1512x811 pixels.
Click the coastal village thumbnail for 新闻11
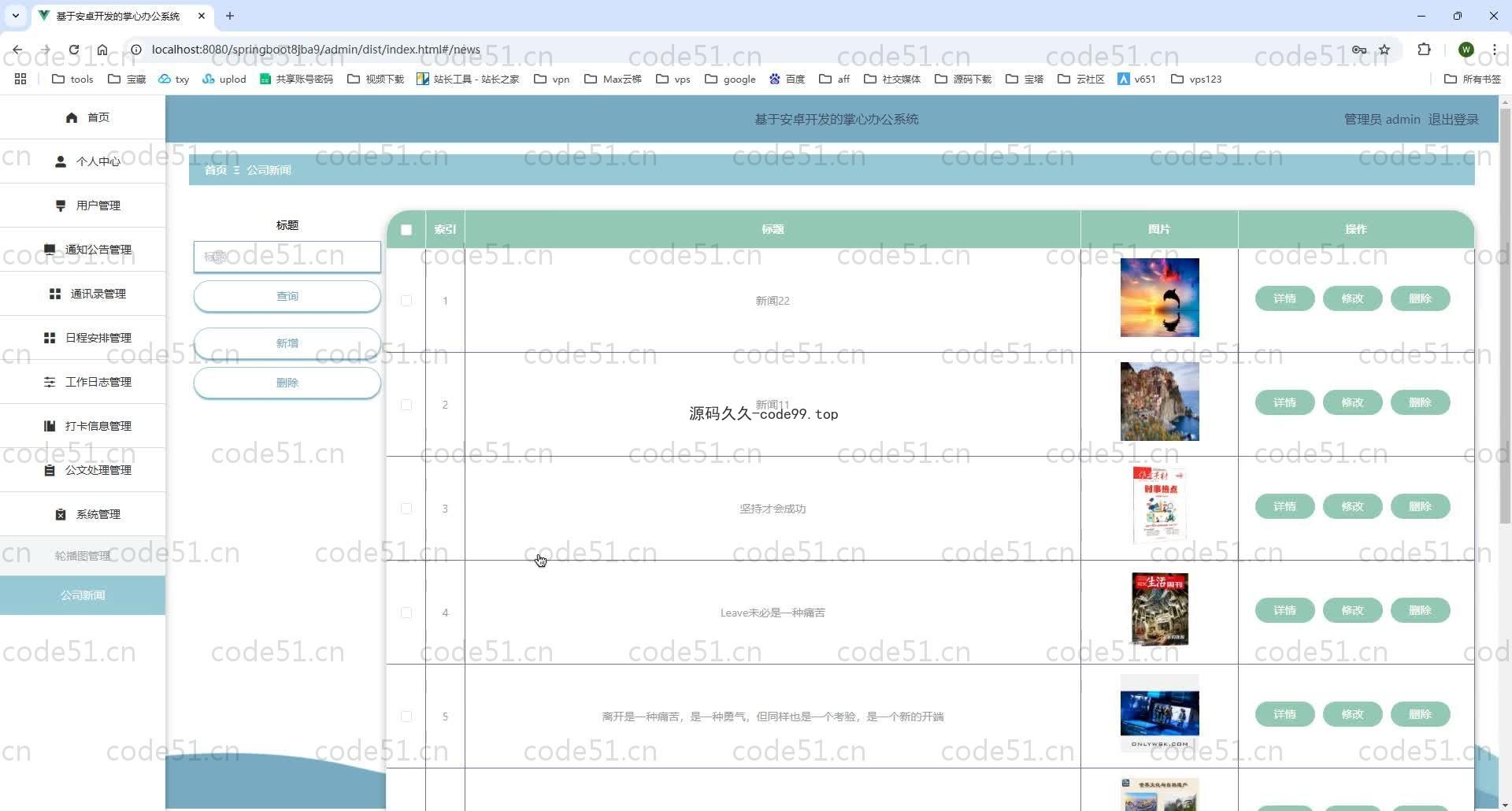click(x=1159, y=402)
